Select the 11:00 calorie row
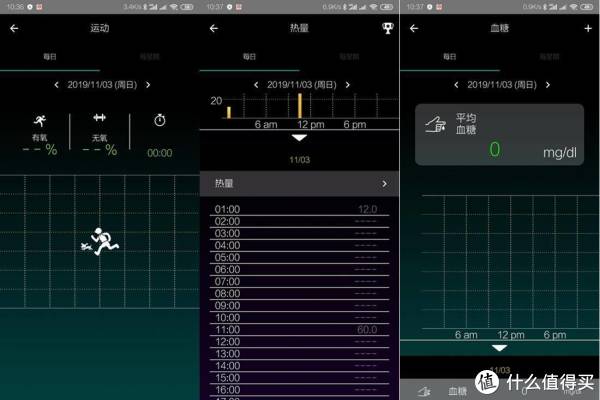600x400 pixels. (299, 330)
